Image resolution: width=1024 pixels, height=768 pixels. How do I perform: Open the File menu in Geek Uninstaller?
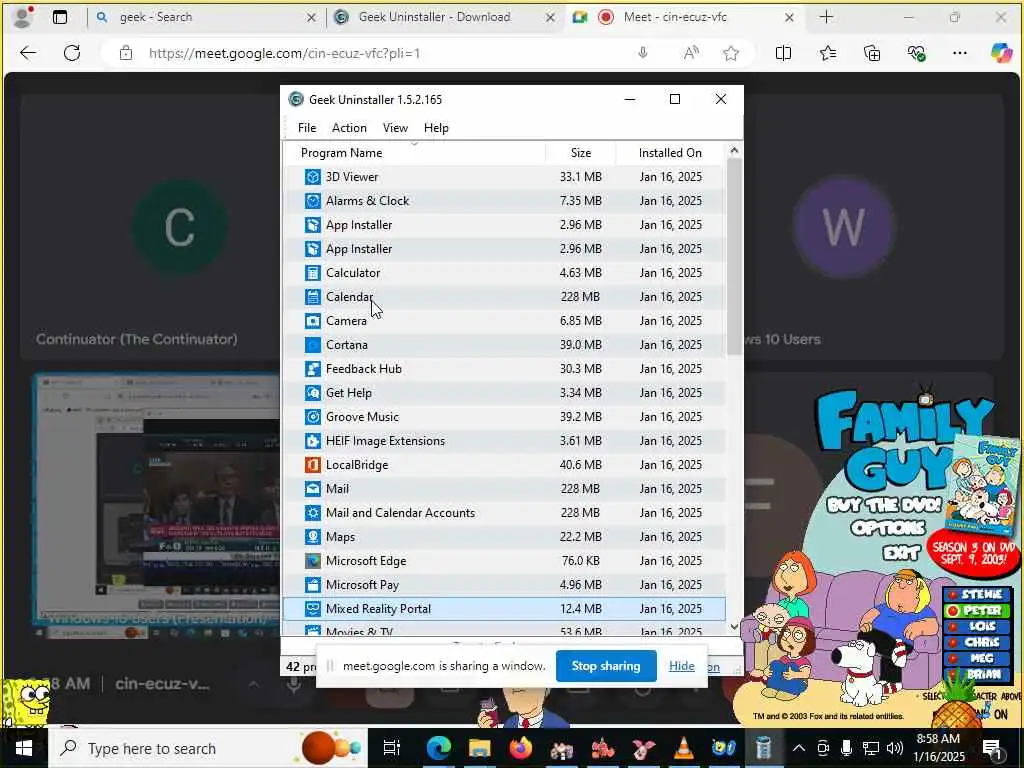[307, 128]
